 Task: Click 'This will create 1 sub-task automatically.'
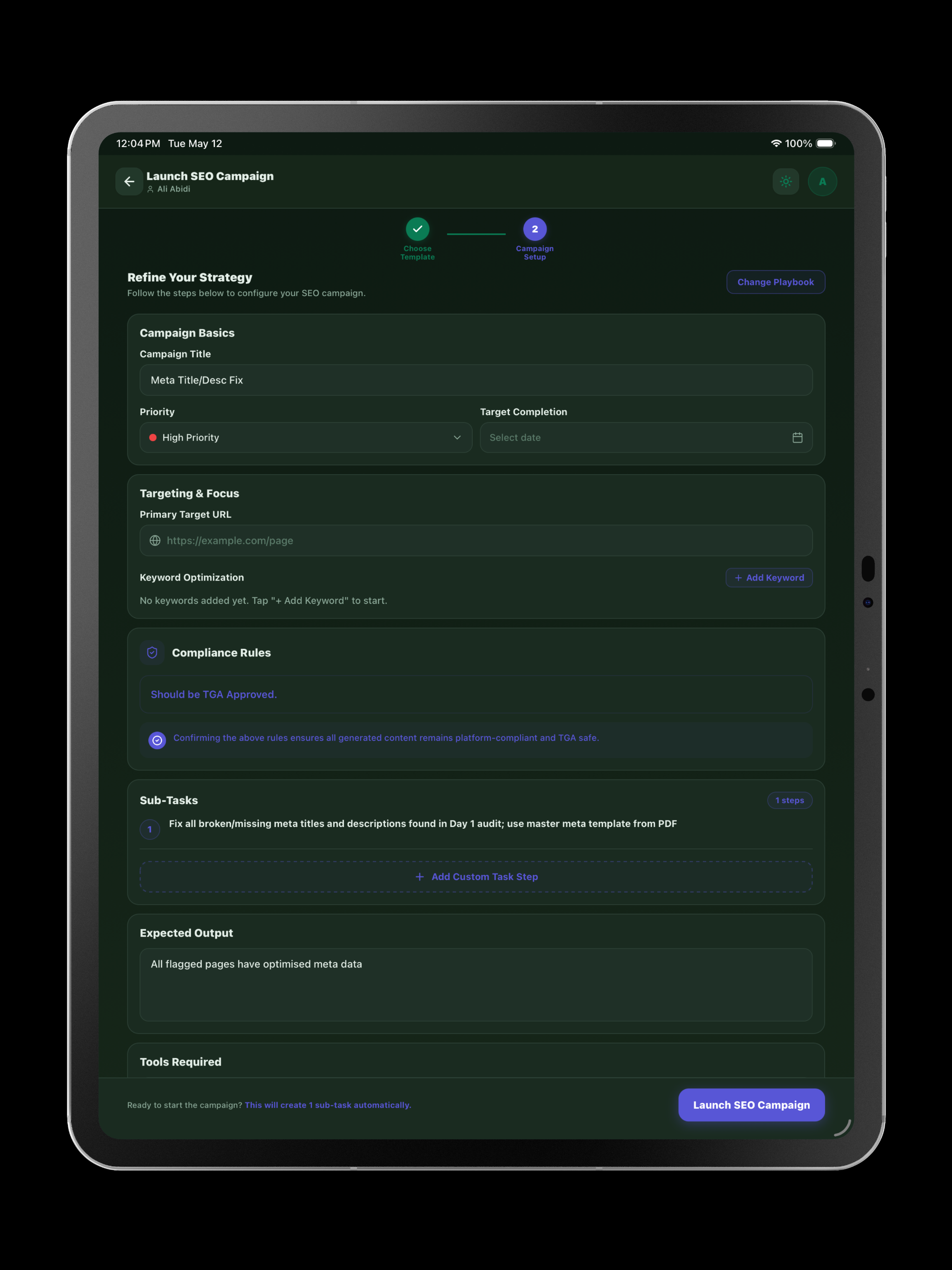pos(328,1105)
